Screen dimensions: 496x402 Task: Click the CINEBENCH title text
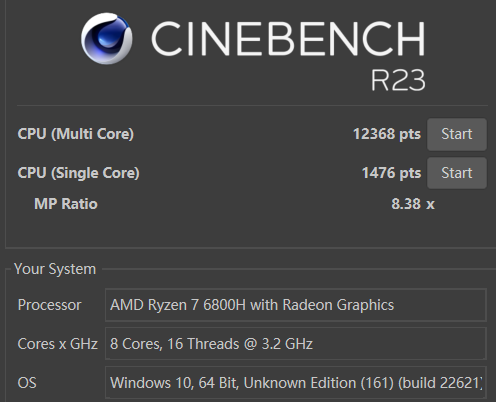[x=288, y=38]
